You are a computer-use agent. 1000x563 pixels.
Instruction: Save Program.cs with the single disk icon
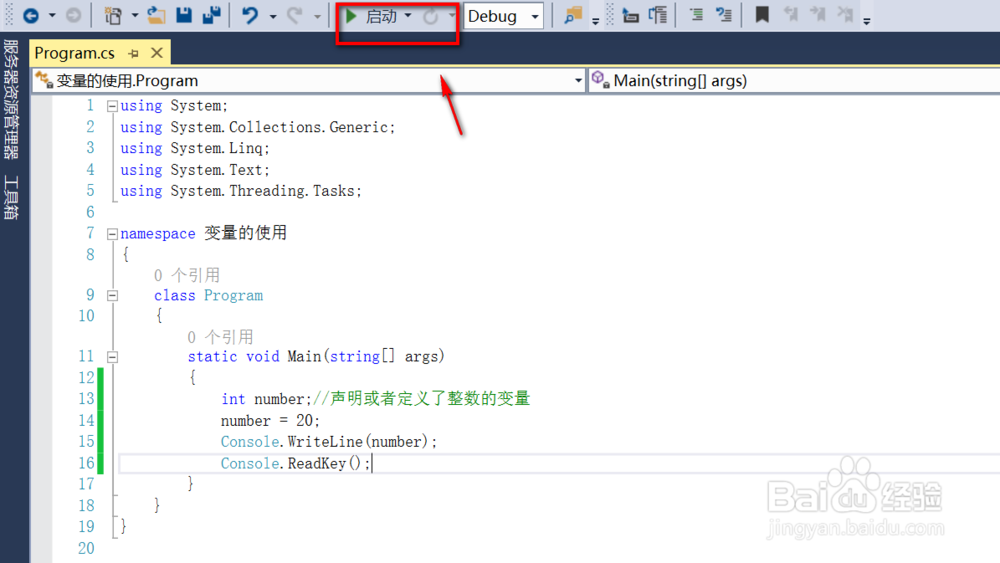point(184,15)
